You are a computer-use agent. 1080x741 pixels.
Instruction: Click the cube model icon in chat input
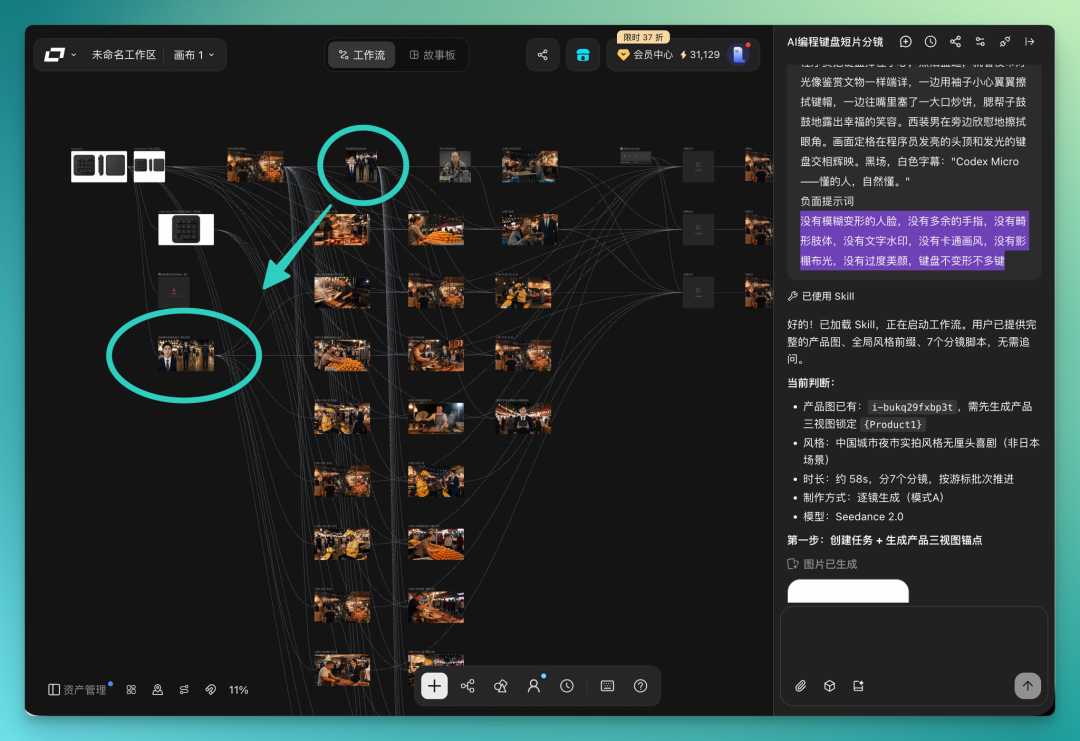pyautogui.click(x=829, y=686)
